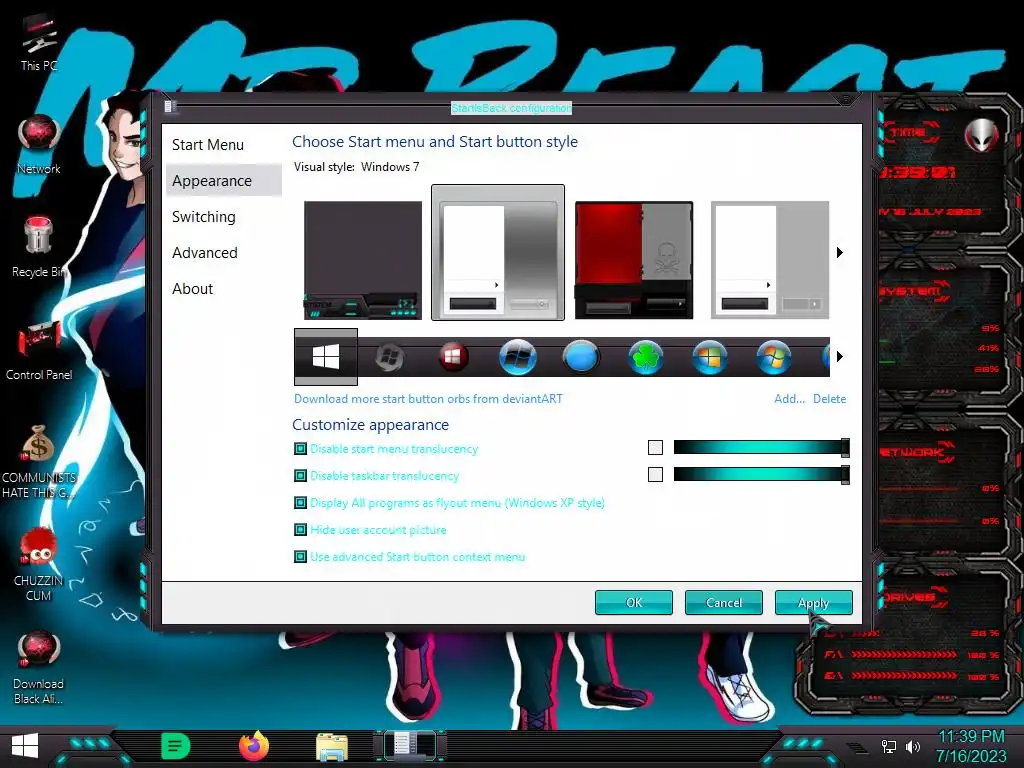Select the plain white-gray visual style thumbnail
The image size is (1024, 768).
769,260
